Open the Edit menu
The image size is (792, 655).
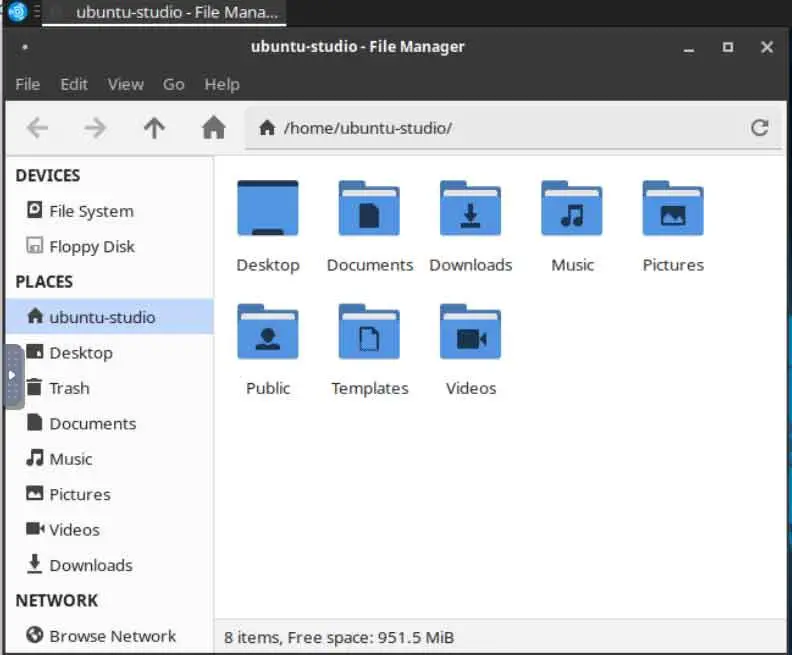(x=74, y=84)
